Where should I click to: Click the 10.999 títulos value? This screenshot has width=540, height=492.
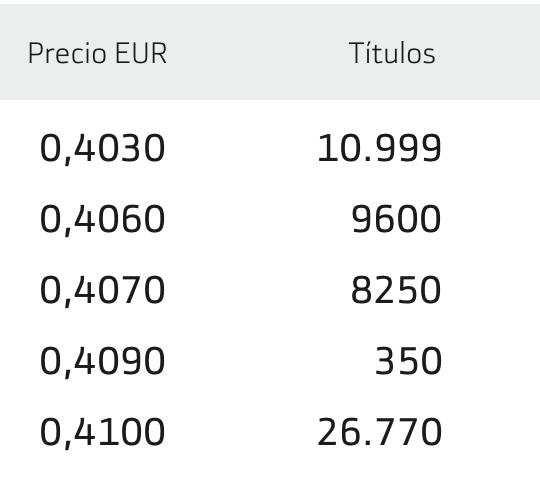pyautogui.click(x=379, y=148)
